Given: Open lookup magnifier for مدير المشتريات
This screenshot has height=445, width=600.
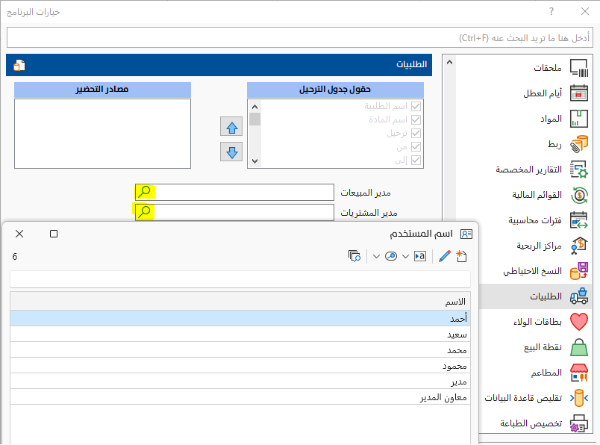Looking at the screenshot, I should pyautogui.click(x=144, y=212).
